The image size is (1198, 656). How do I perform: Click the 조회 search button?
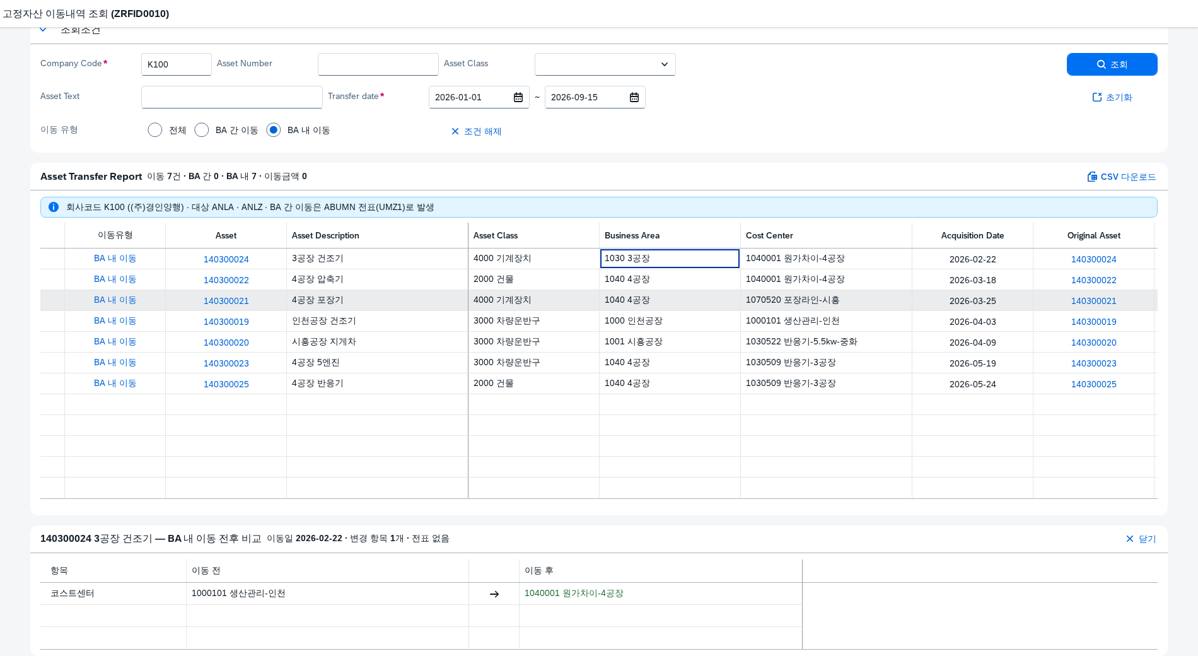1112,64
